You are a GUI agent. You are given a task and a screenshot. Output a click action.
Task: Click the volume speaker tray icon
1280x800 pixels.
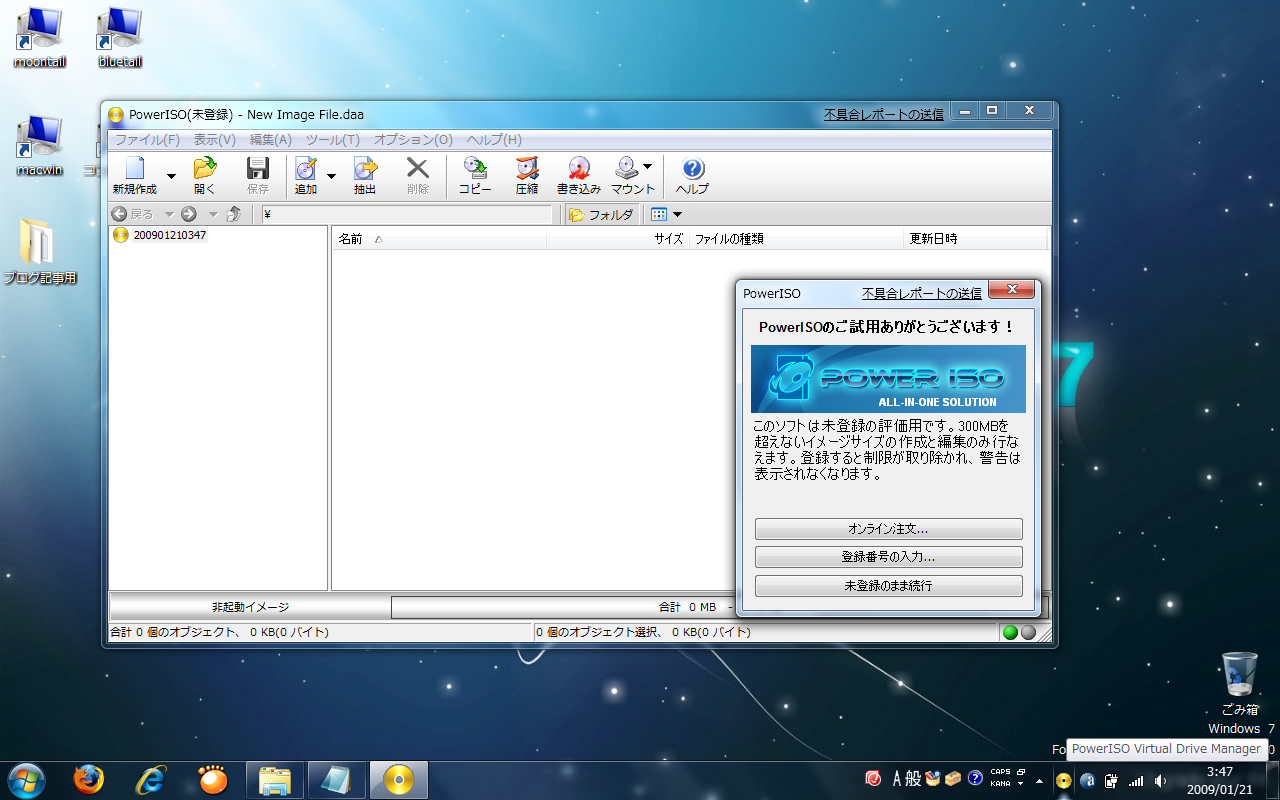(x=1160, y=780)
